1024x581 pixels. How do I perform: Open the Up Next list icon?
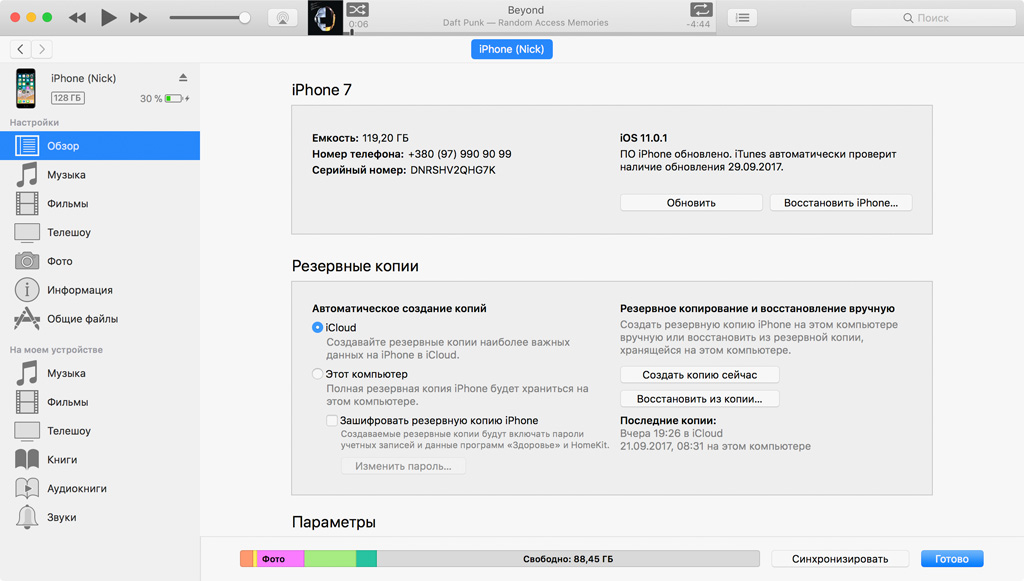743,18
